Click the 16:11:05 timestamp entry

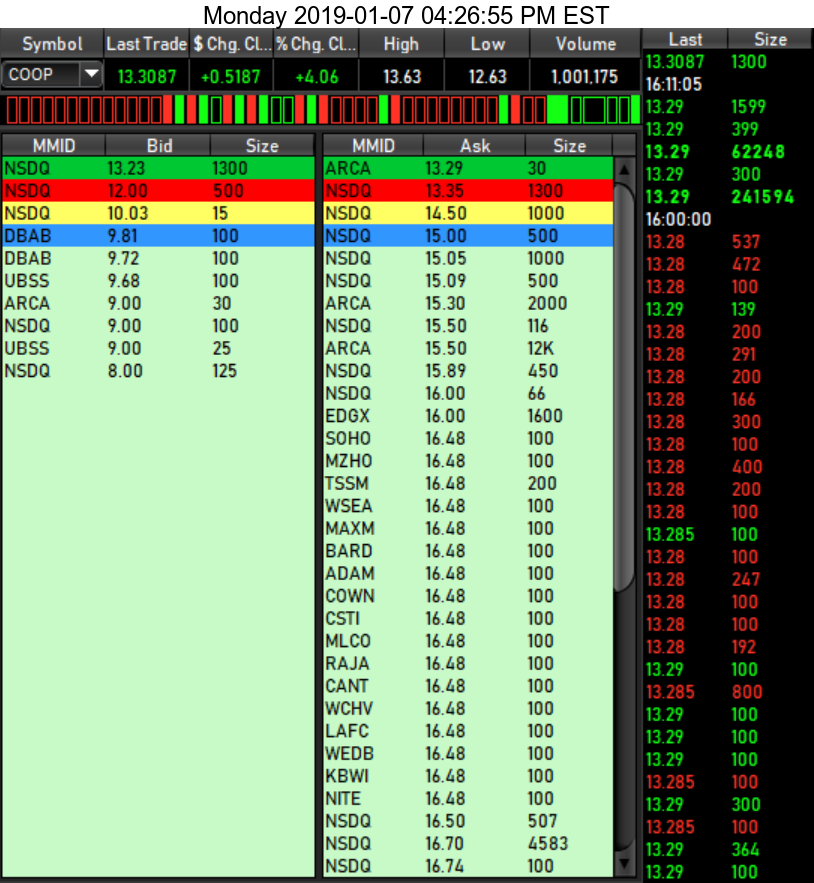point(674,84)
